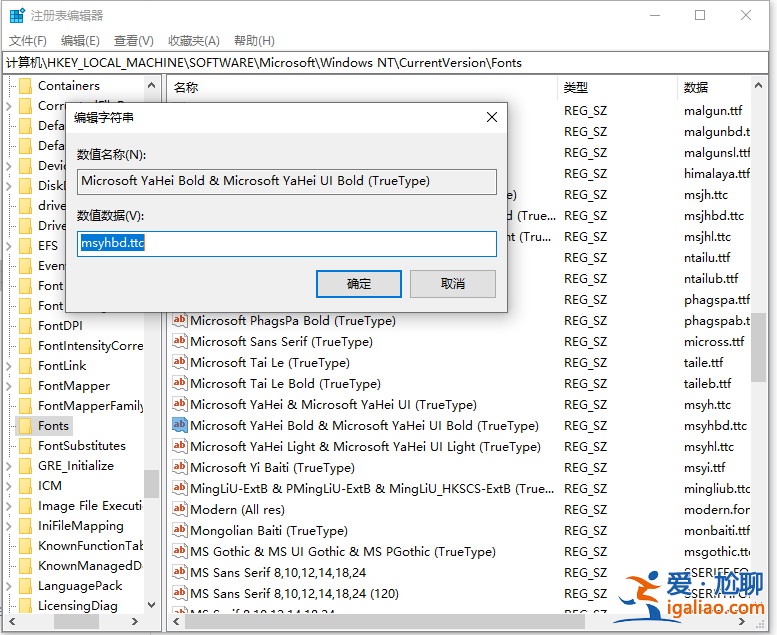Click tree pane scroll-down arrow
777x635 pixels.
(152, 605)
